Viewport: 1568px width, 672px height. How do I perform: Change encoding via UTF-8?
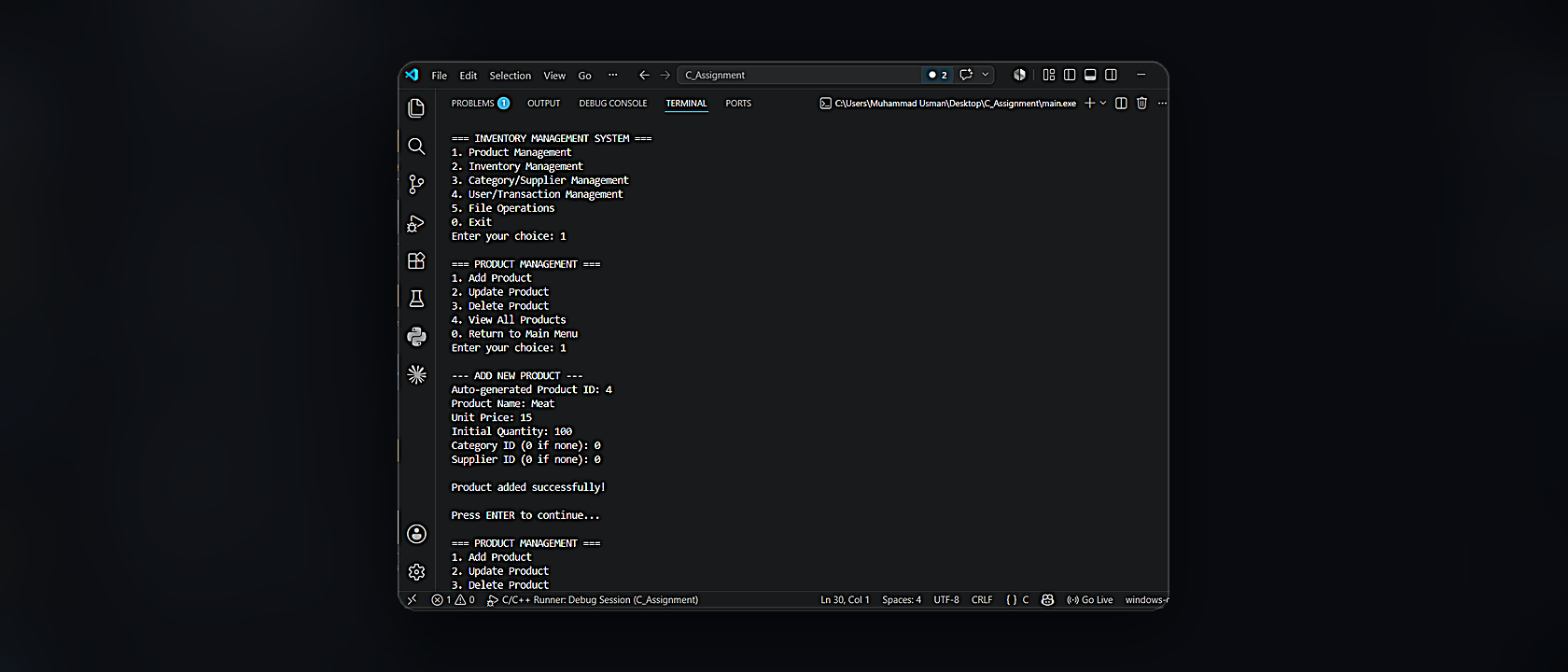pos(946,600)
